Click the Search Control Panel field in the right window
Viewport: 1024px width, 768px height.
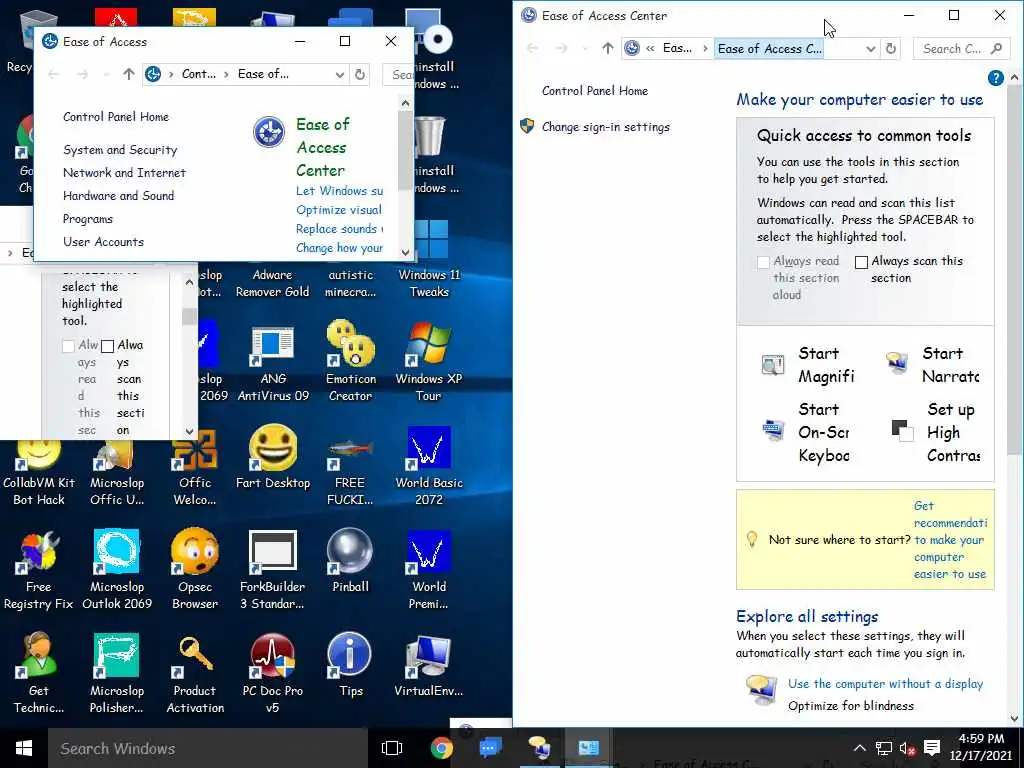[961, 48]
